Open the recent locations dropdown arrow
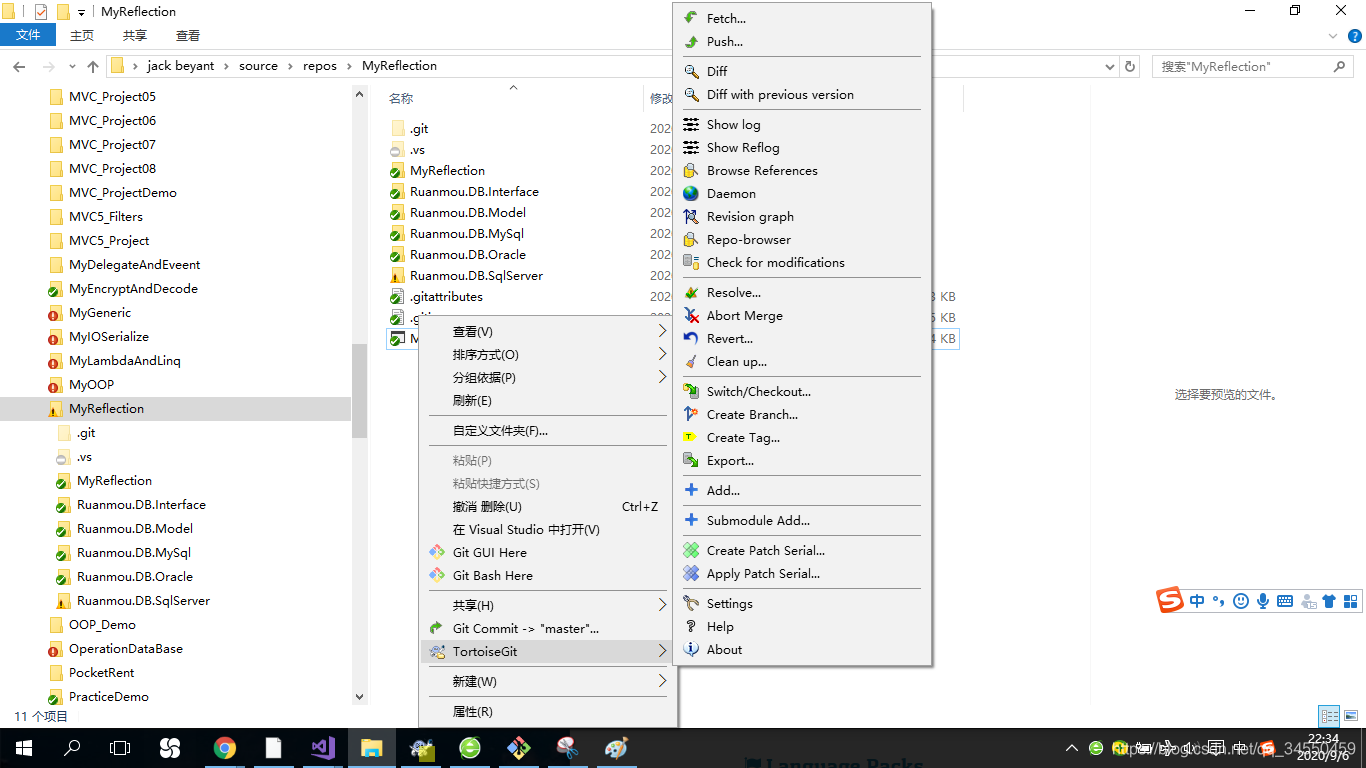Image resolution: width=1366 pixels, height=768 pixels. click(x=71, y=66)
